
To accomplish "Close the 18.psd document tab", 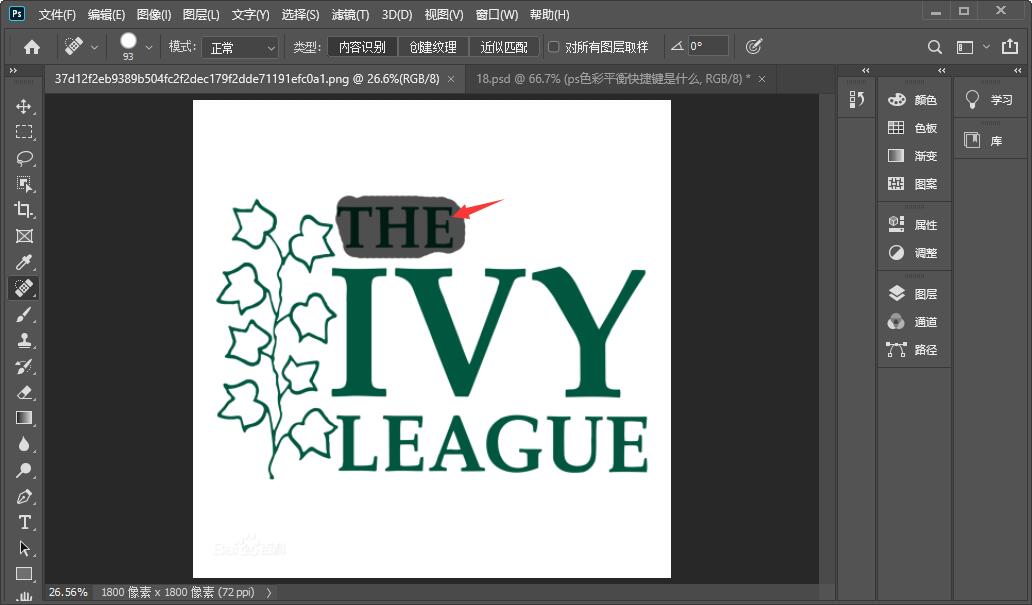I will pos(761,79).
